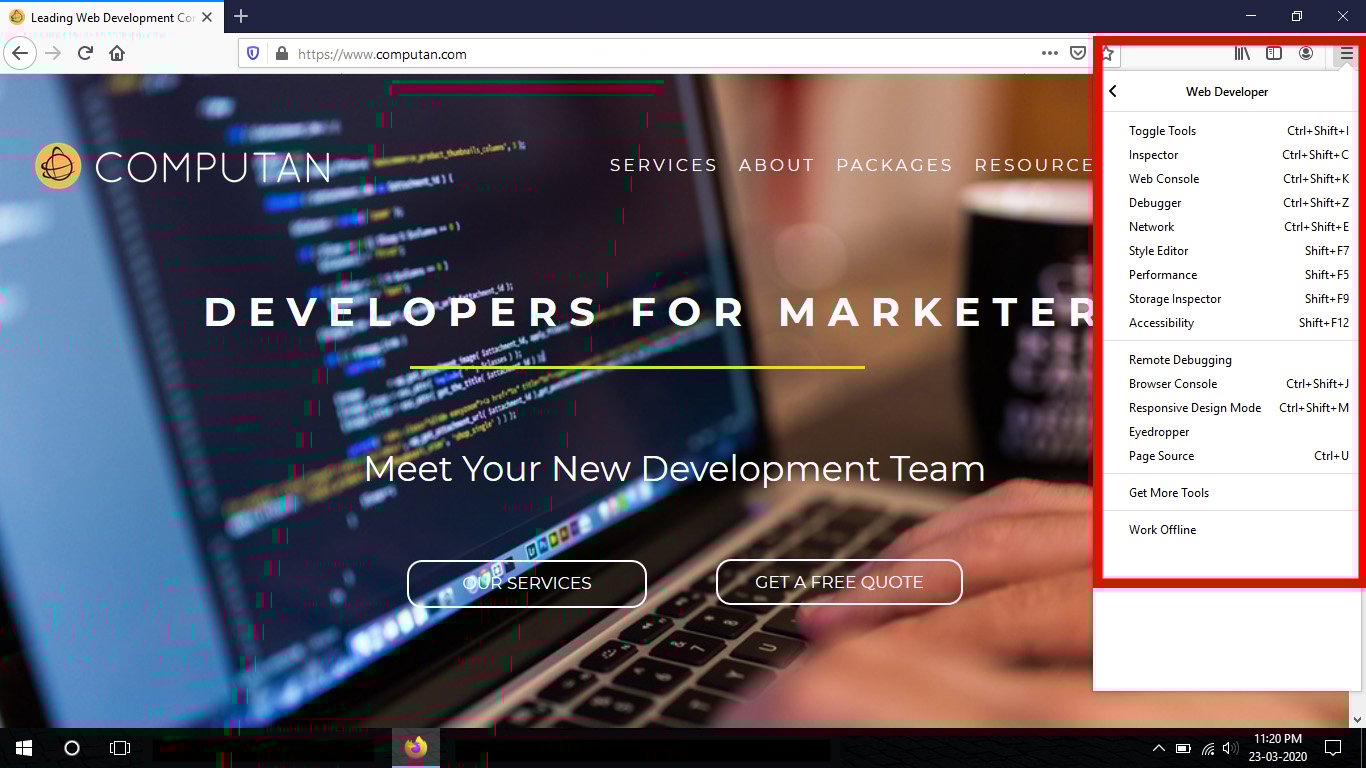1366x768 pixels.
Task: Open the Firefox Account icon
Action: [x=1306, y=54]
